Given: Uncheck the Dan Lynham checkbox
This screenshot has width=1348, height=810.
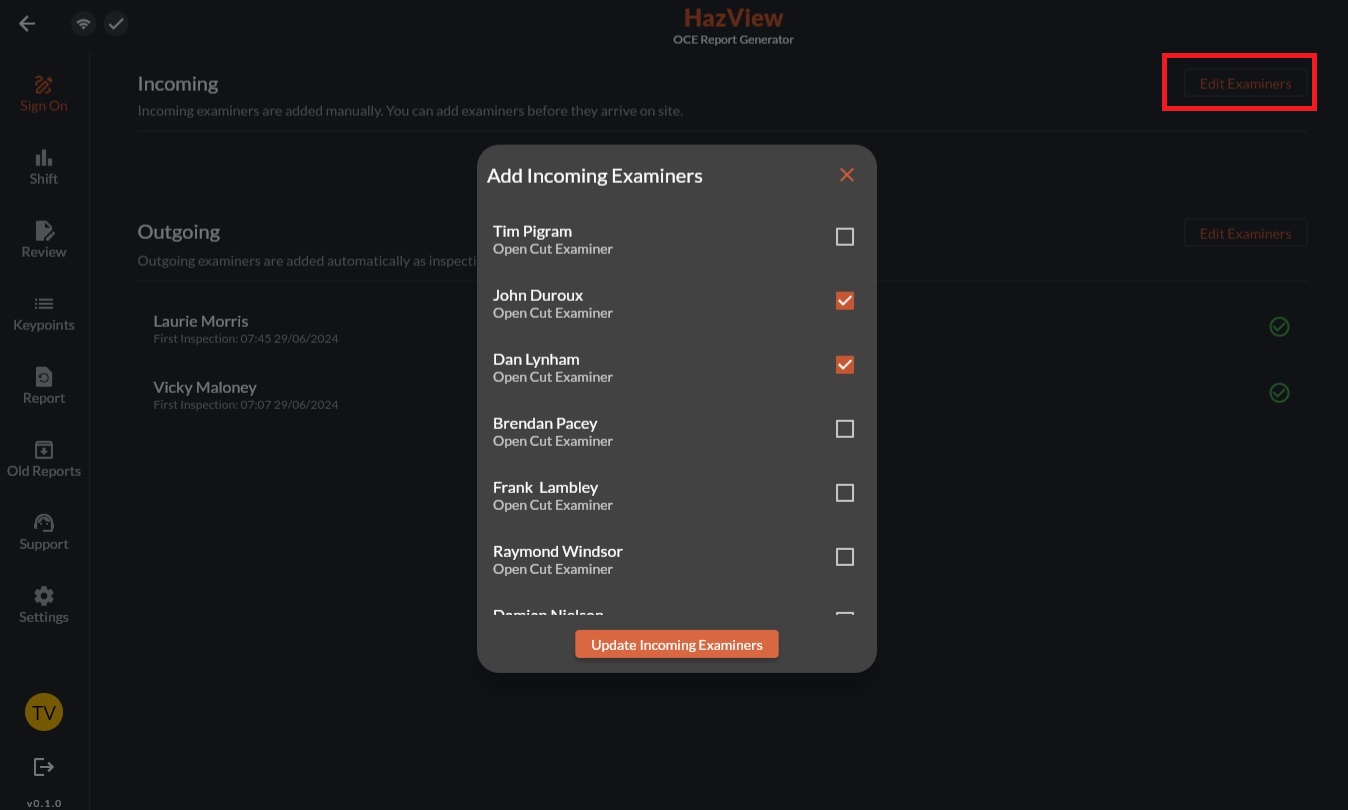Looking at the screenshot, I should pos(845,365).
